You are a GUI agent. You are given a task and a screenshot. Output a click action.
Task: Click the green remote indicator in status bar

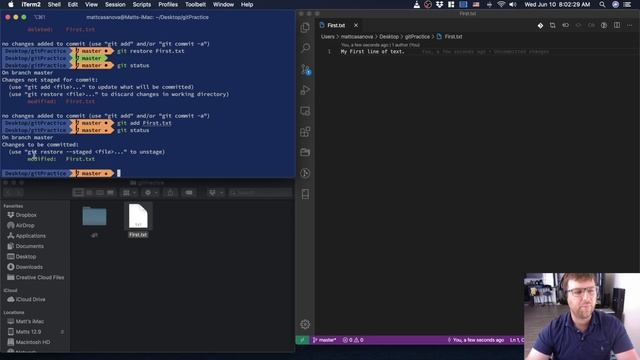[x=302, y=340]
